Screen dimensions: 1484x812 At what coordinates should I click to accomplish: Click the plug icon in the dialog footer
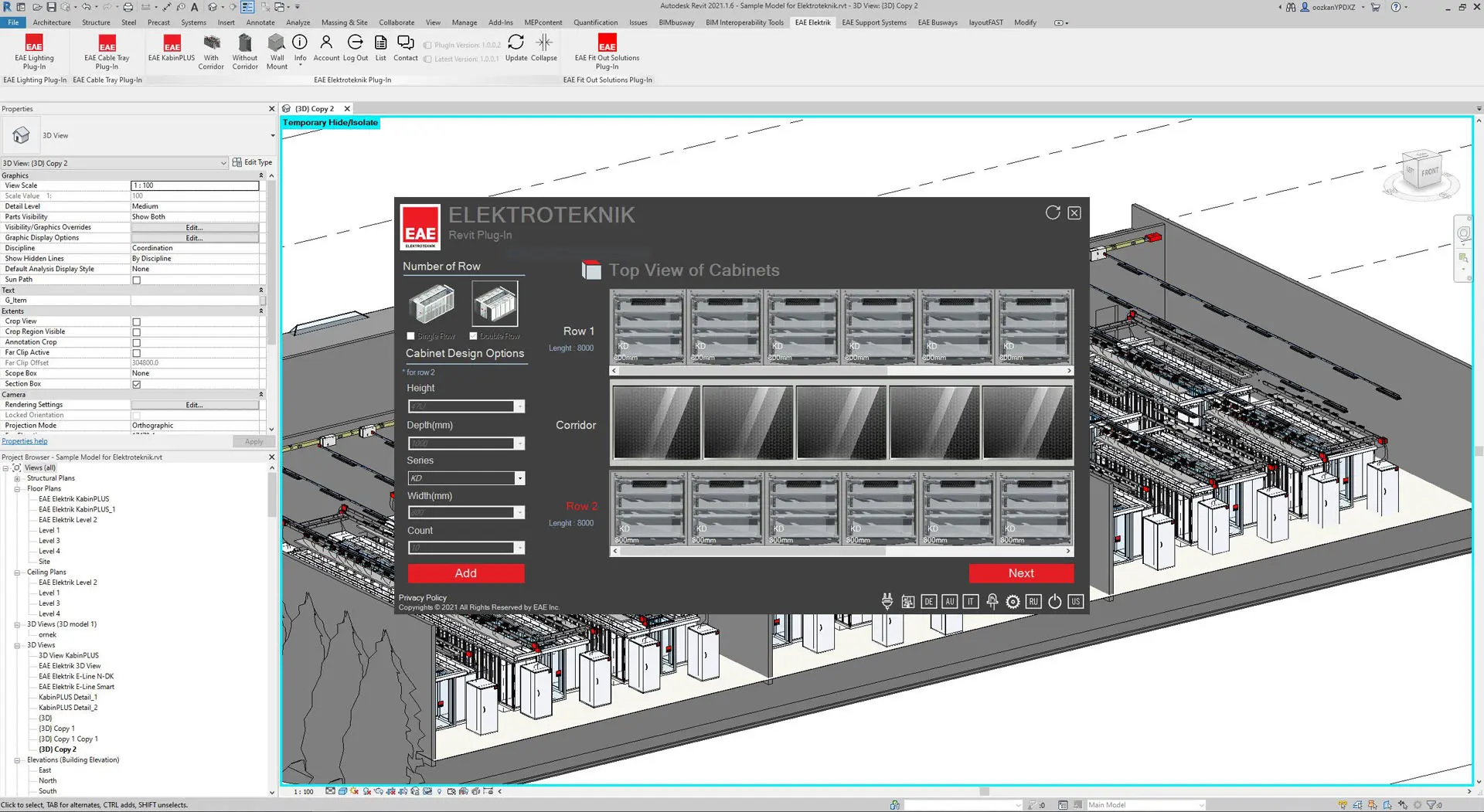pyautogui.click(x=887, y=601)
